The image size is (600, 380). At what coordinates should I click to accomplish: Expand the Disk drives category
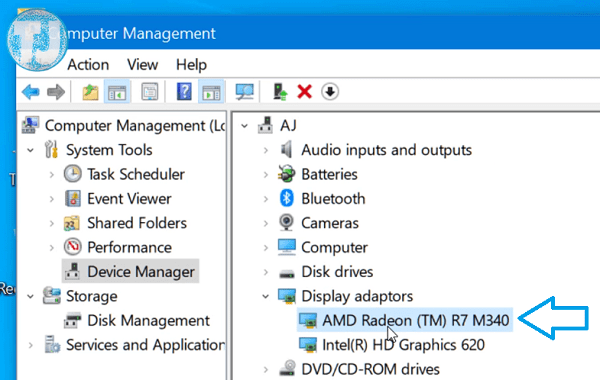(x=266, y=272)
